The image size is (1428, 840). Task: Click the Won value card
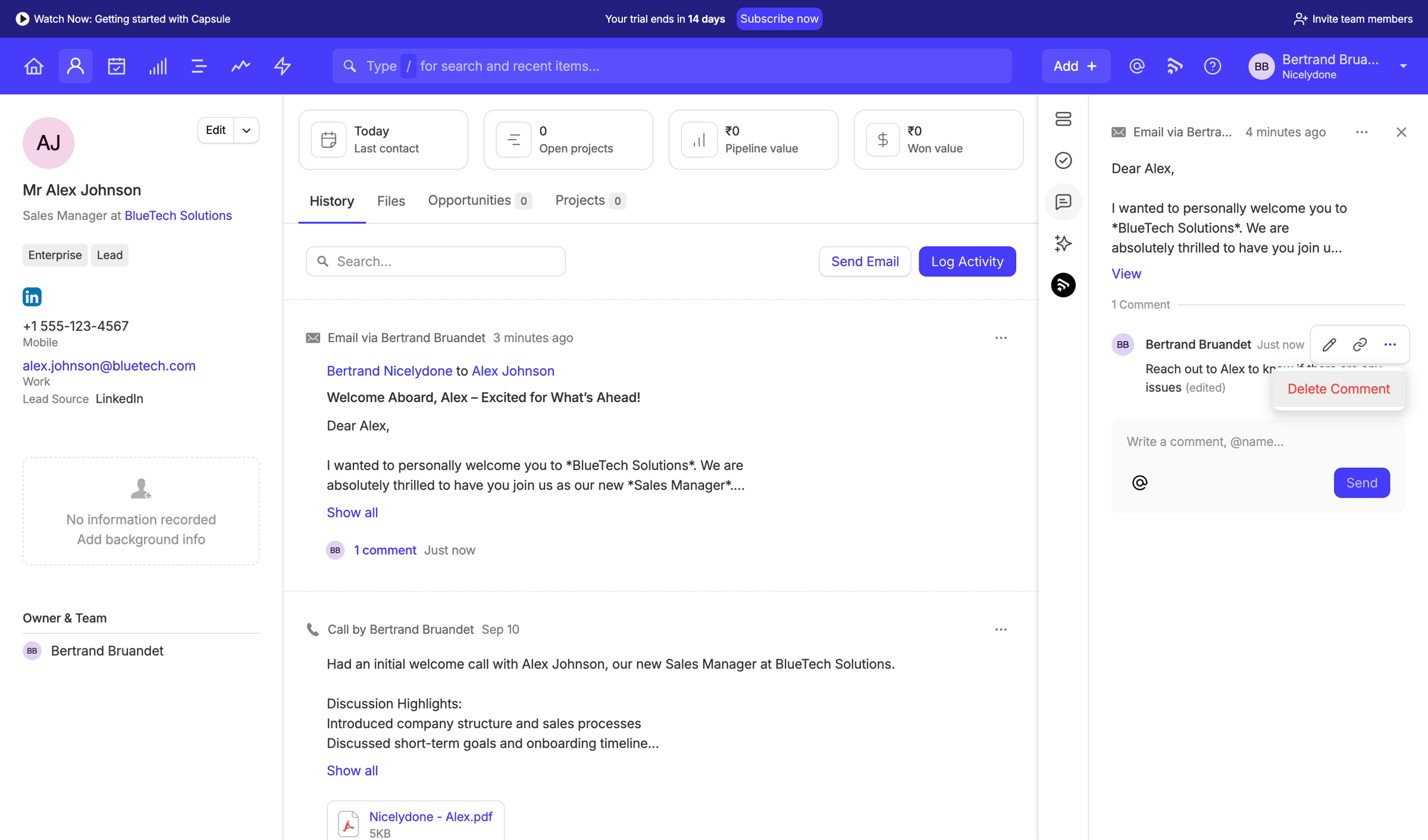tap(938, 140)
